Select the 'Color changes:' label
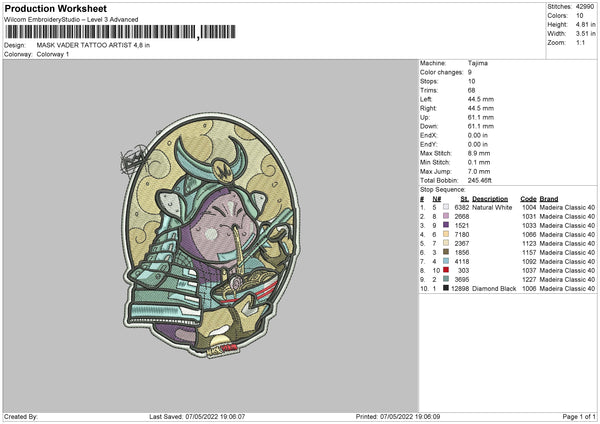This screenshot has height=424, width=600. click(441, 72)
